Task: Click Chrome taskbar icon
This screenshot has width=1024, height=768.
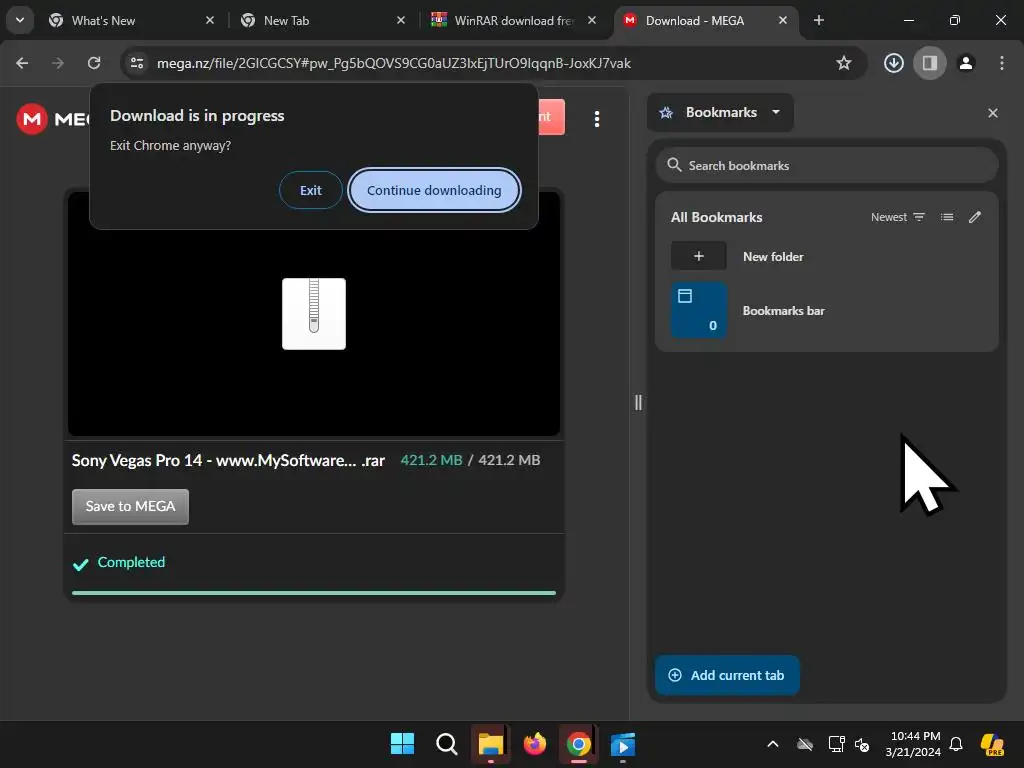Action: click(x=579, y=743)
